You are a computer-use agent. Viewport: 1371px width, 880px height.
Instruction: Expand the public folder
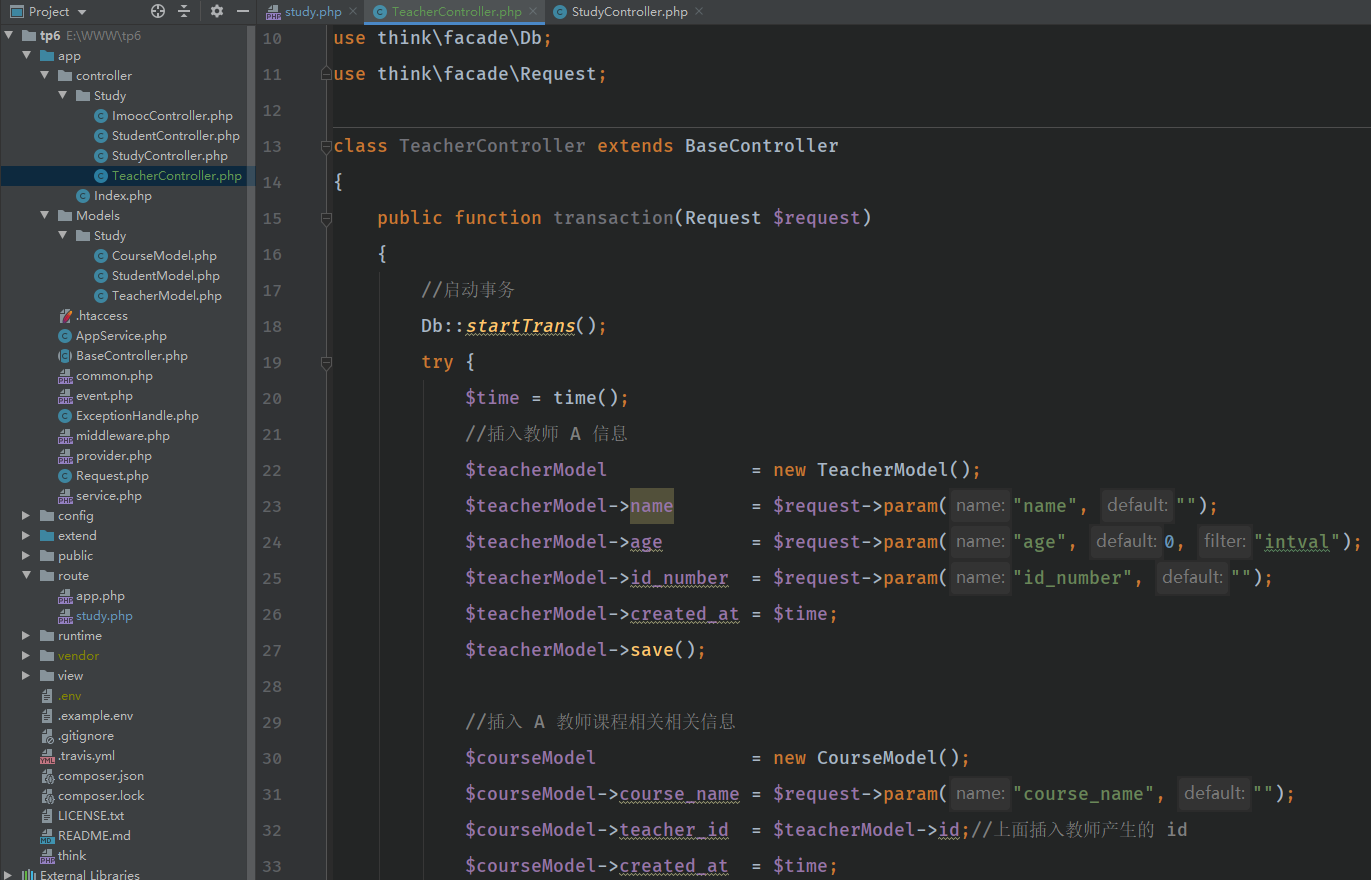[27, 556]
